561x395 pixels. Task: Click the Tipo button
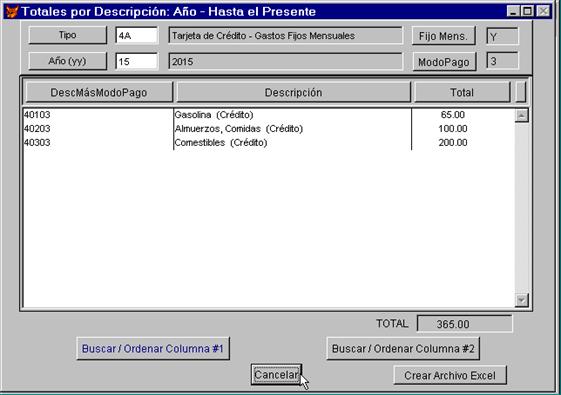tap(68, 35)
